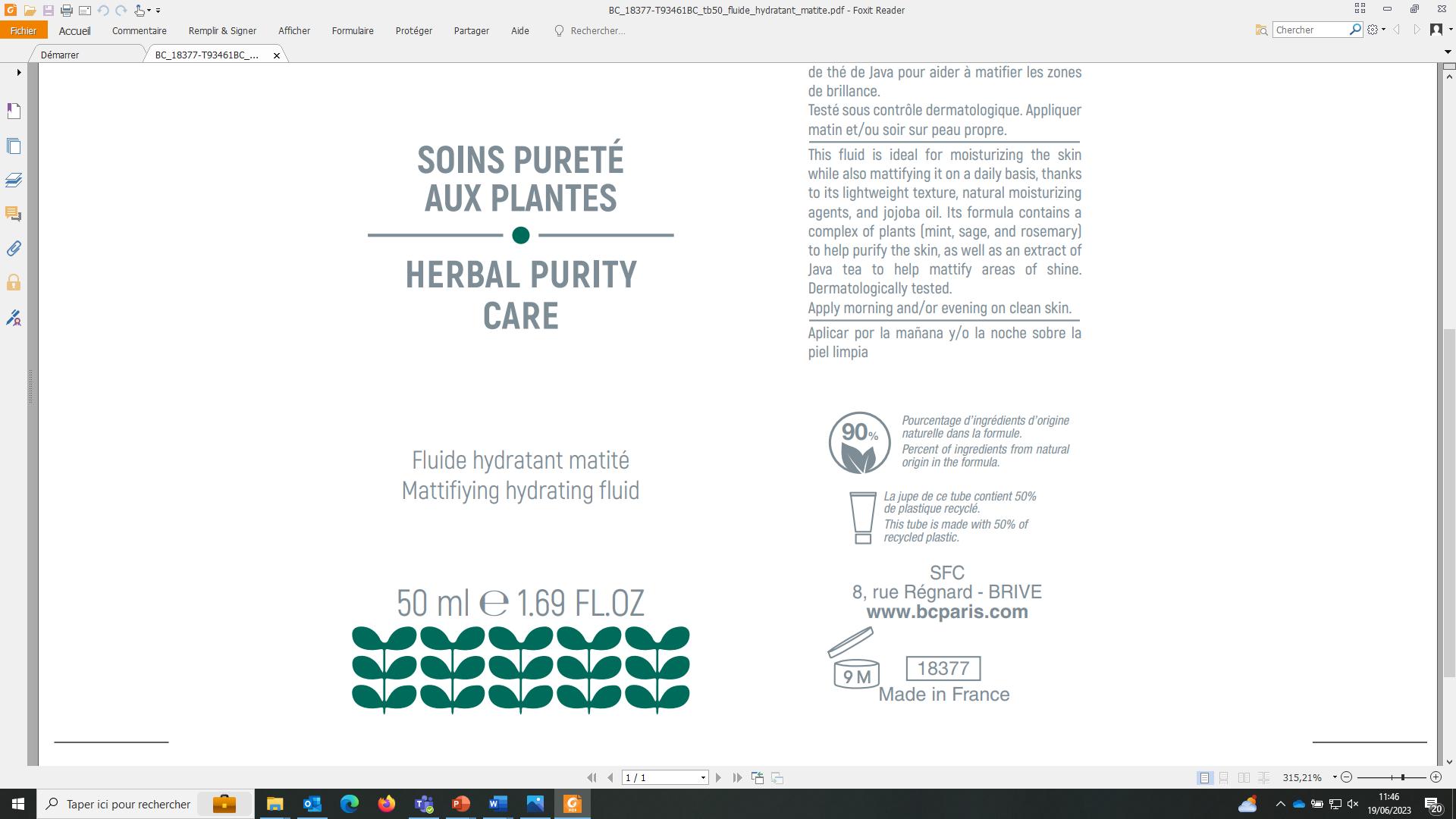Enable continuous page view mode
The width and height of the screenshot is (1456, 819).
1224,778
